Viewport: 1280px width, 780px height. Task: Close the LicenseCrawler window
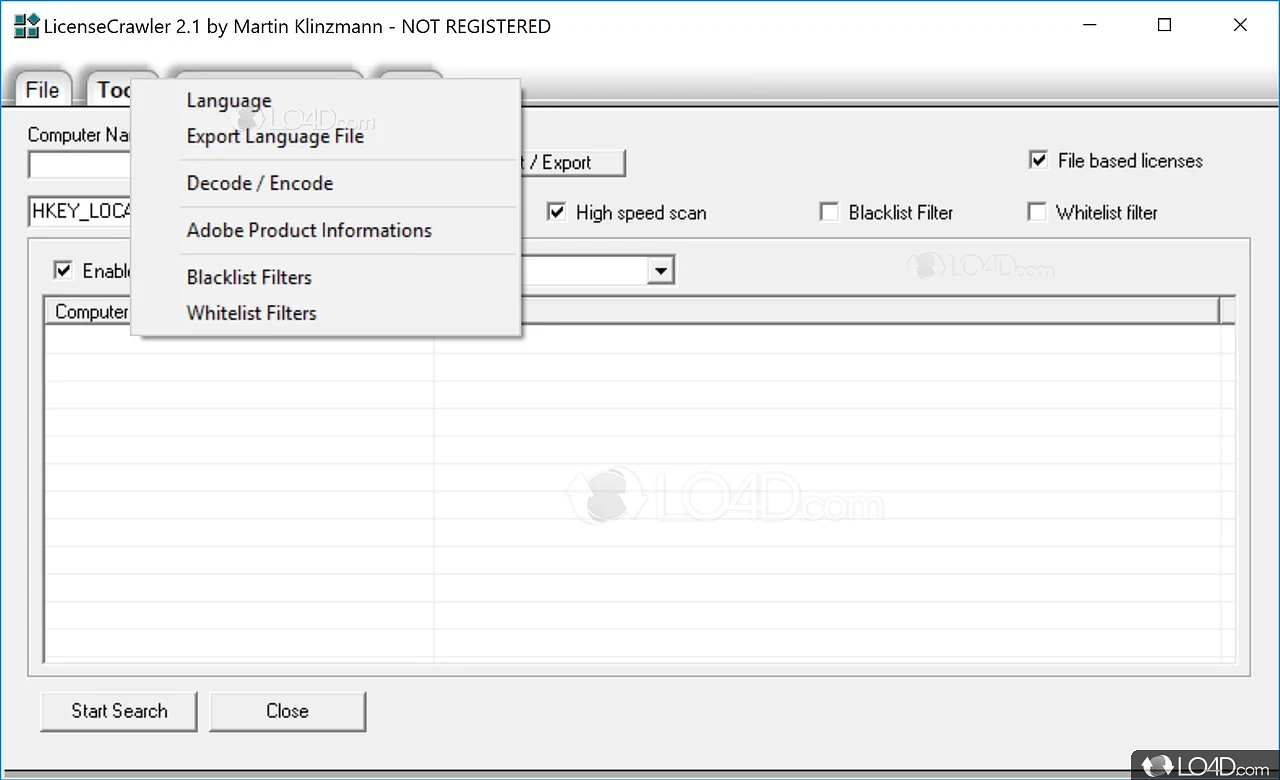point(1240,26)
